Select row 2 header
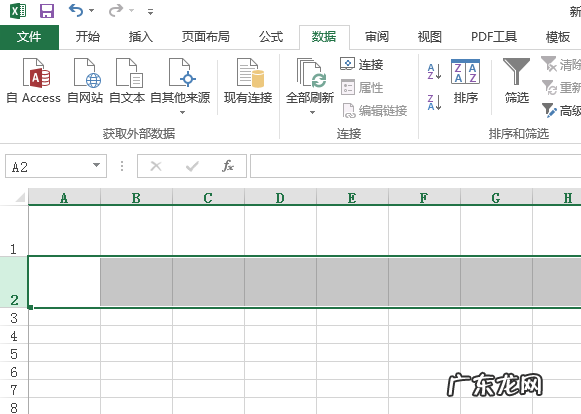581x414 pixels. point(14,282)
